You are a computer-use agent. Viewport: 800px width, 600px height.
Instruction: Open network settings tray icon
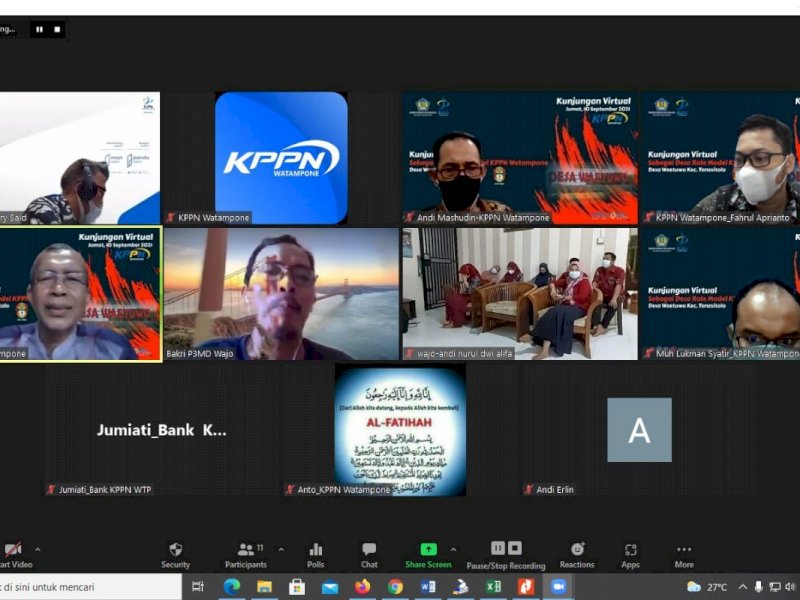pyautogui.click(x=774, y=587)
